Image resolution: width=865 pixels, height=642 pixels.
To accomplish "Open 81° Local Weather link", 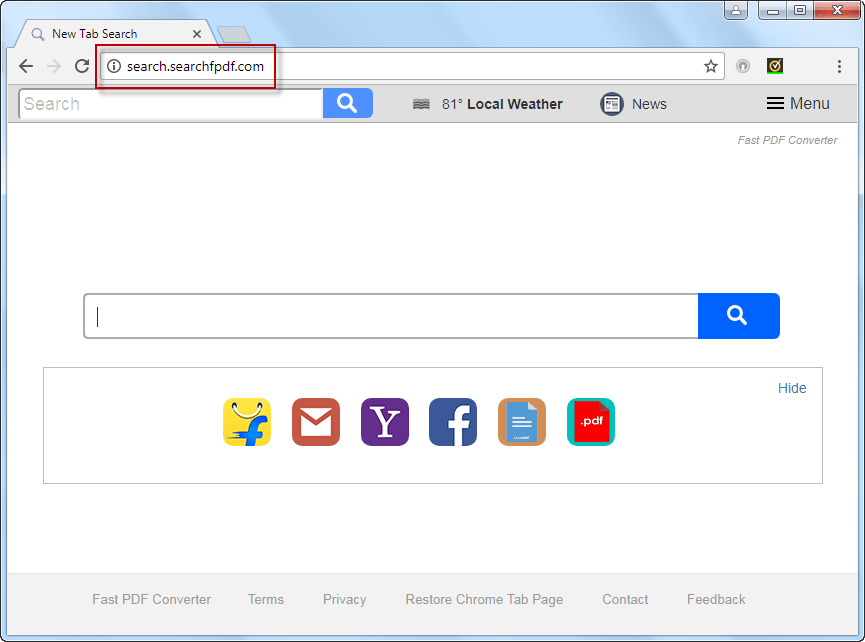I will point(502,104).
